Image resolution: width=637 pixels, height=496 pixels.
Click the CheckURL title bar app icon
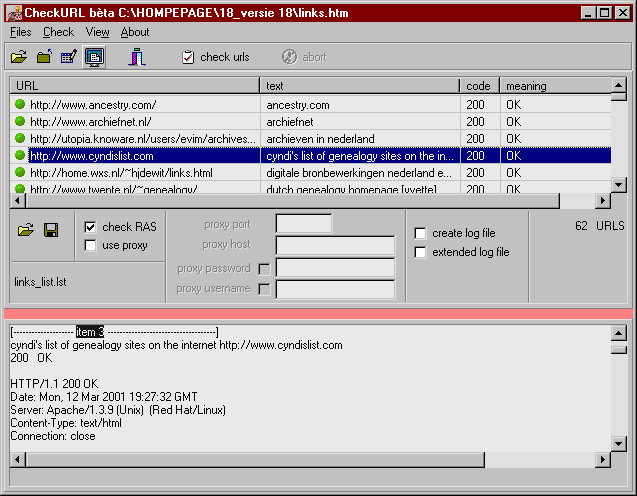[x=14, y=13]
